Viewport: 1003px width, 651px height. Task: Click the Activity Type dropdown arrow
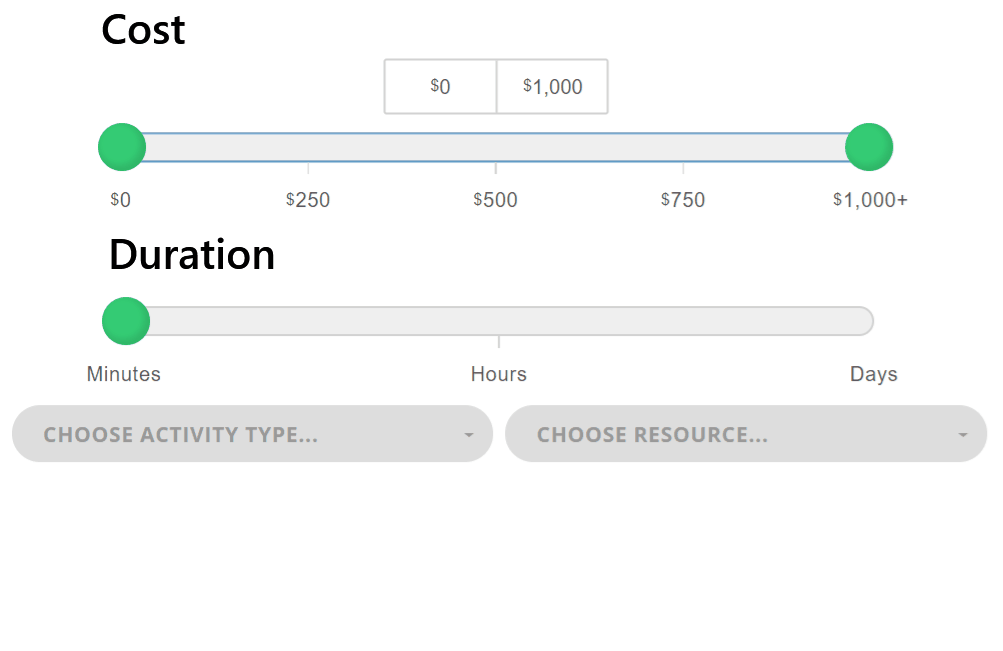(x=467, y=434)
